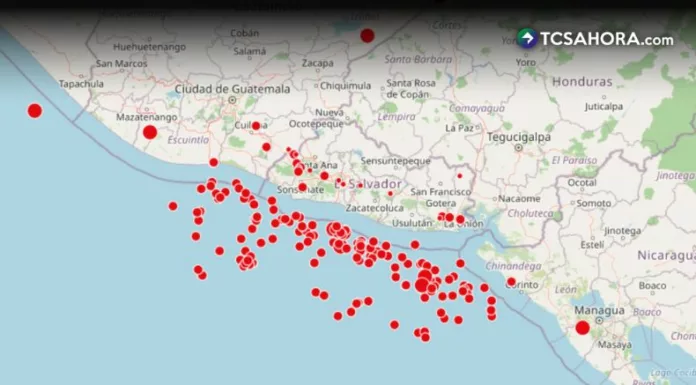
Task: Select the Zacatecoluca label
Action: click(x=375, y=208)
